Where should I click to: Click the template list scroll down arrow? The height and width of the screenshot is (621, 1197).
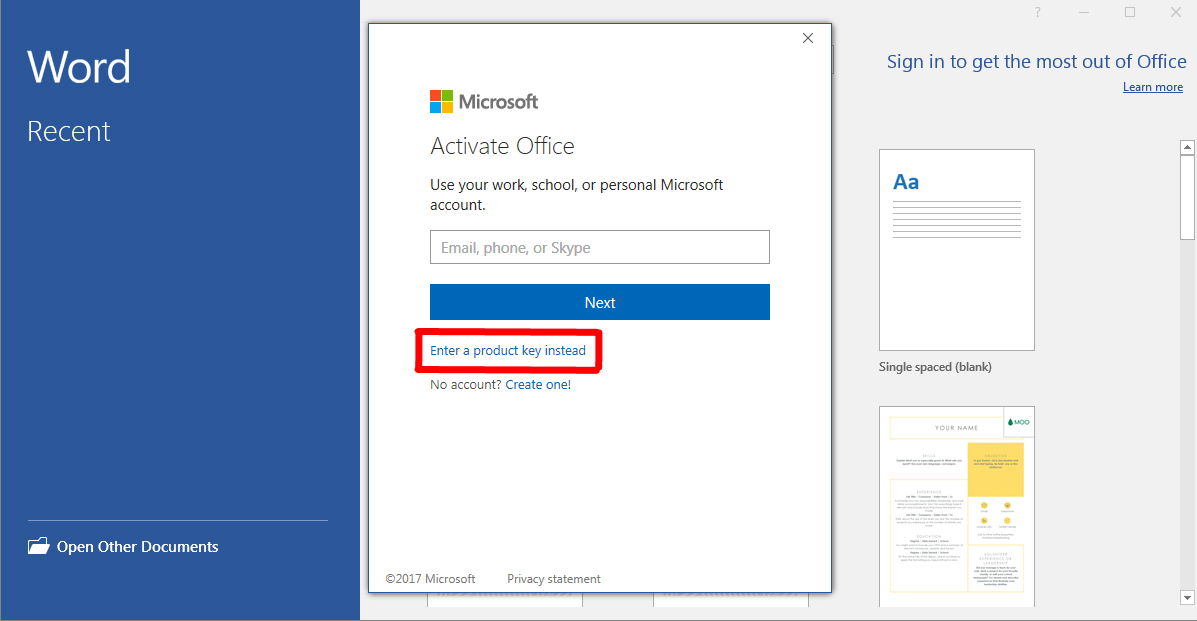[x=1187, y=598]
